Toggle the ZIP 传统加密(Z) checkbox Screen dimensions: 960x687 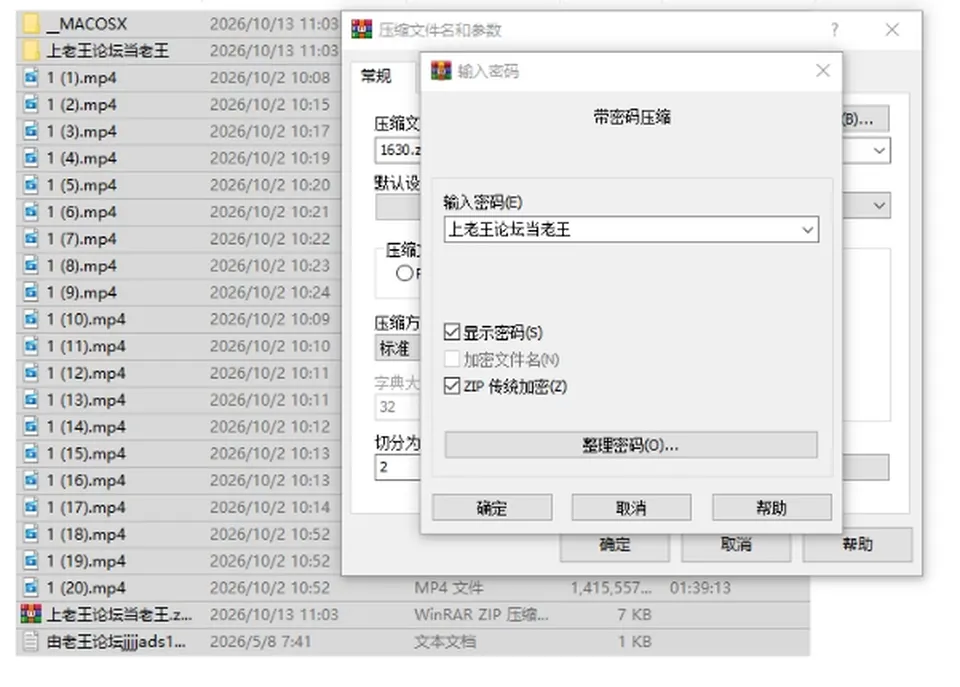click(452, 386)
